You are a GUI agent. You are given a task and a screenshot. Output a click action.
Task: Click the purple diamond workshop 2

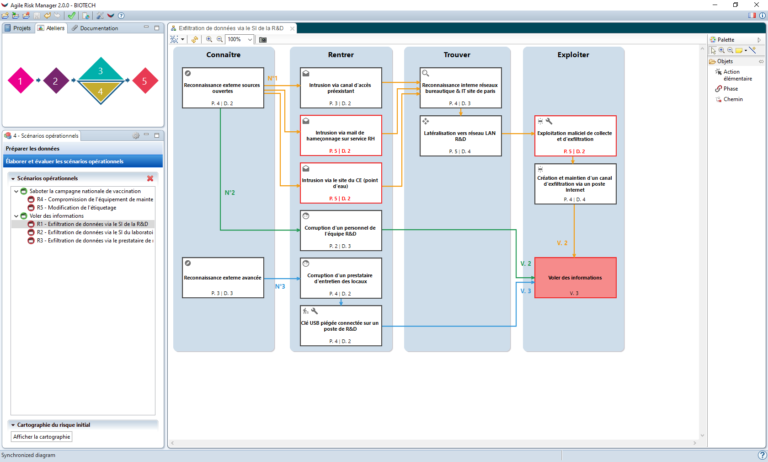click(55, 81)
